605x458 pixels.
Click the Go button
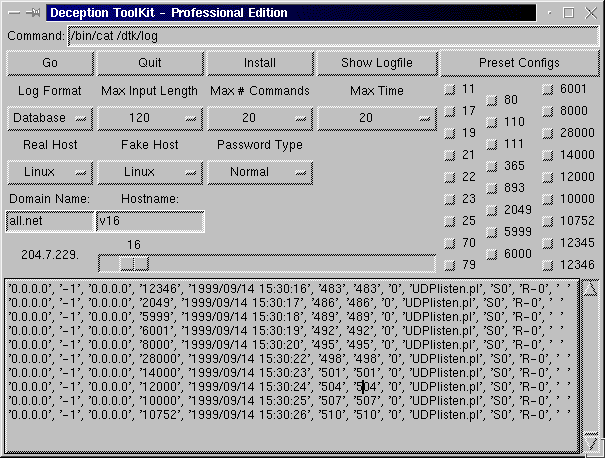pos(50,63)
